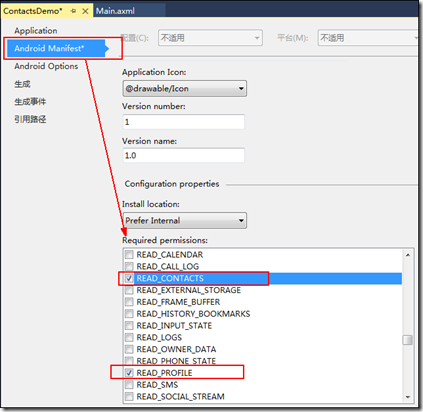Viewport: 423px width, 412px height.
Task: Expand the Install location combo box
Action: point(185,220)
